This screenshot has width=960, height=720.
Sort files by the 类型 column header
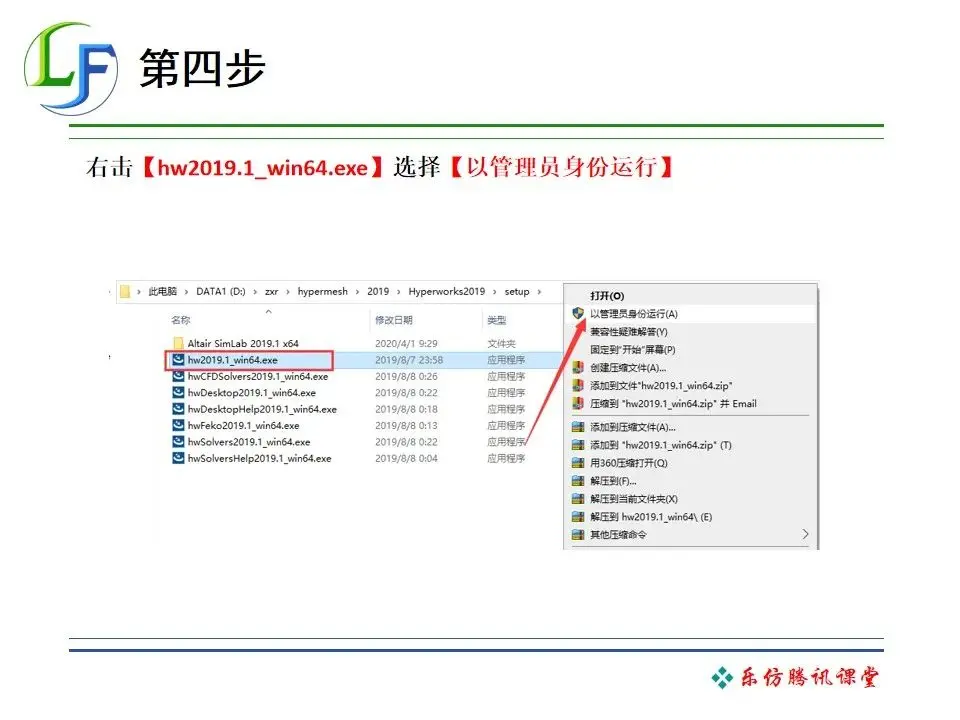[497, 320]
